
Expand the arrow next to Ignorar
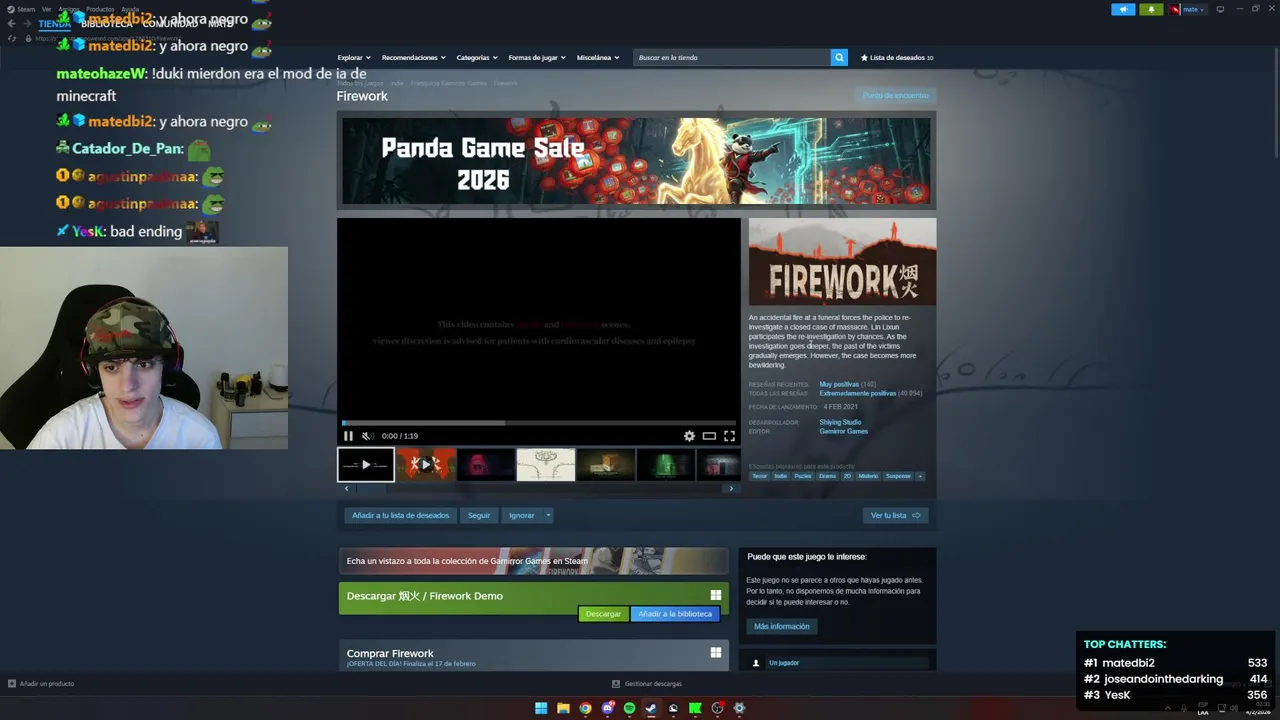tap(548, 515)
